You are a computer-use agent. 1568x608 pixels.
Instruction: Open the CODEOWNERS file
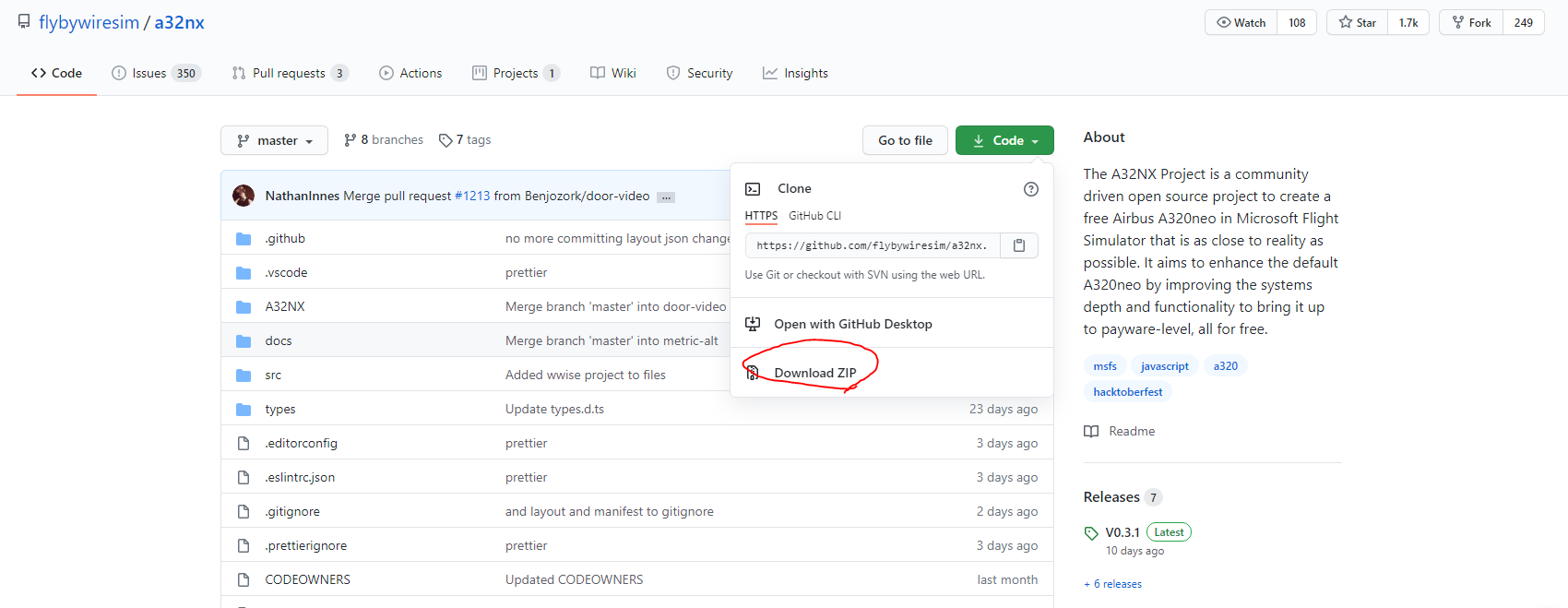[308, 579]
